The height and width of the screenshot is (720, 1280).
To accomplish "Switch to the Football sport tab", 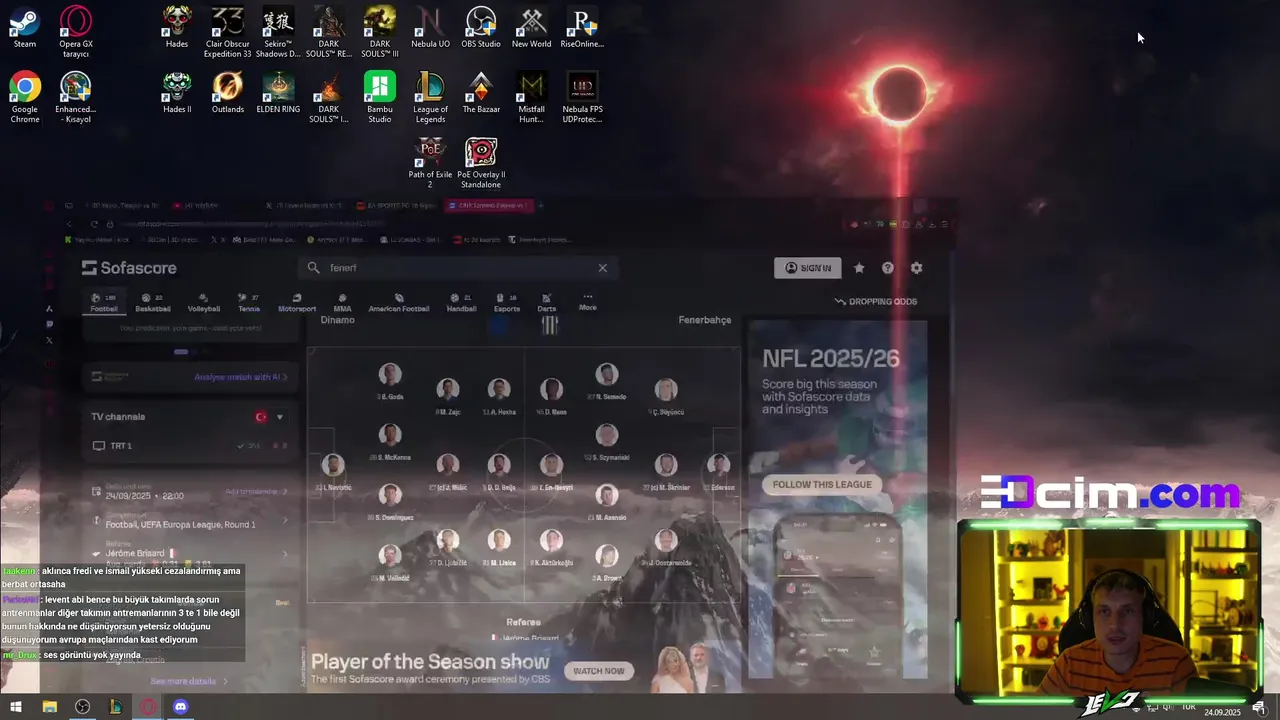I will [104, 303].
